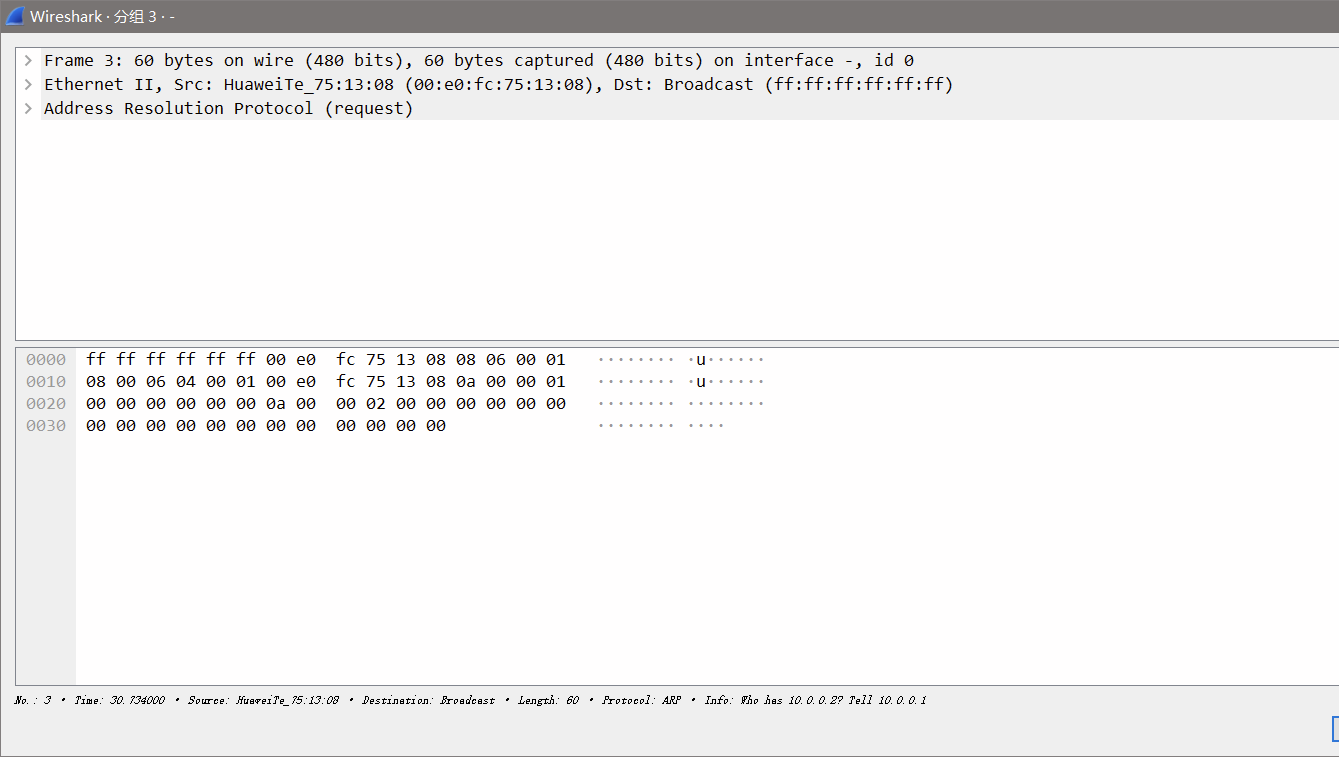This screenshot has height=757, width=1339.
Task: Select byte '13' in hex row 0000
Action: (406, 360)
